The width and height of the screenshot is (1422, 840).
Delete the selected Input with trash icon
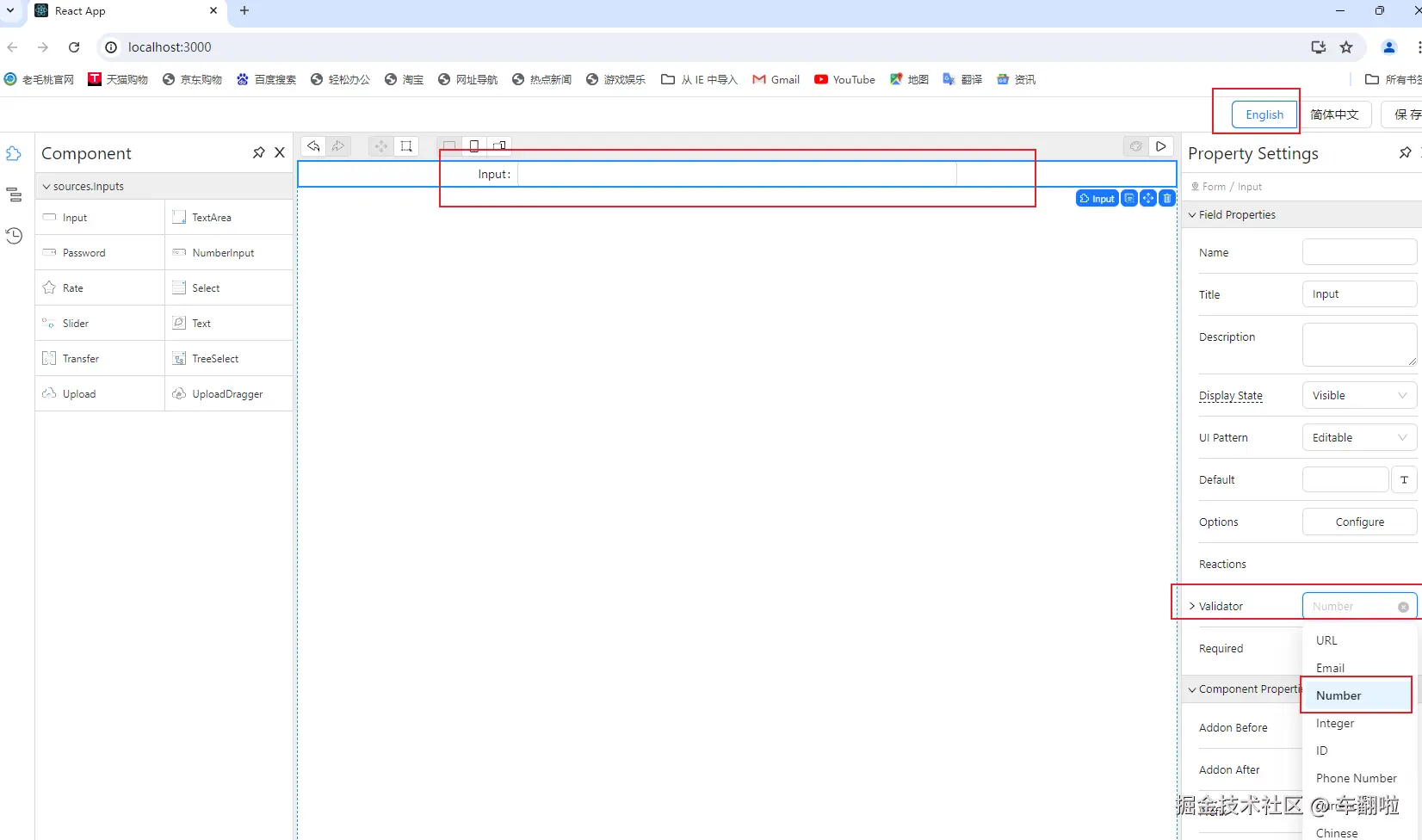[1167, 199]
